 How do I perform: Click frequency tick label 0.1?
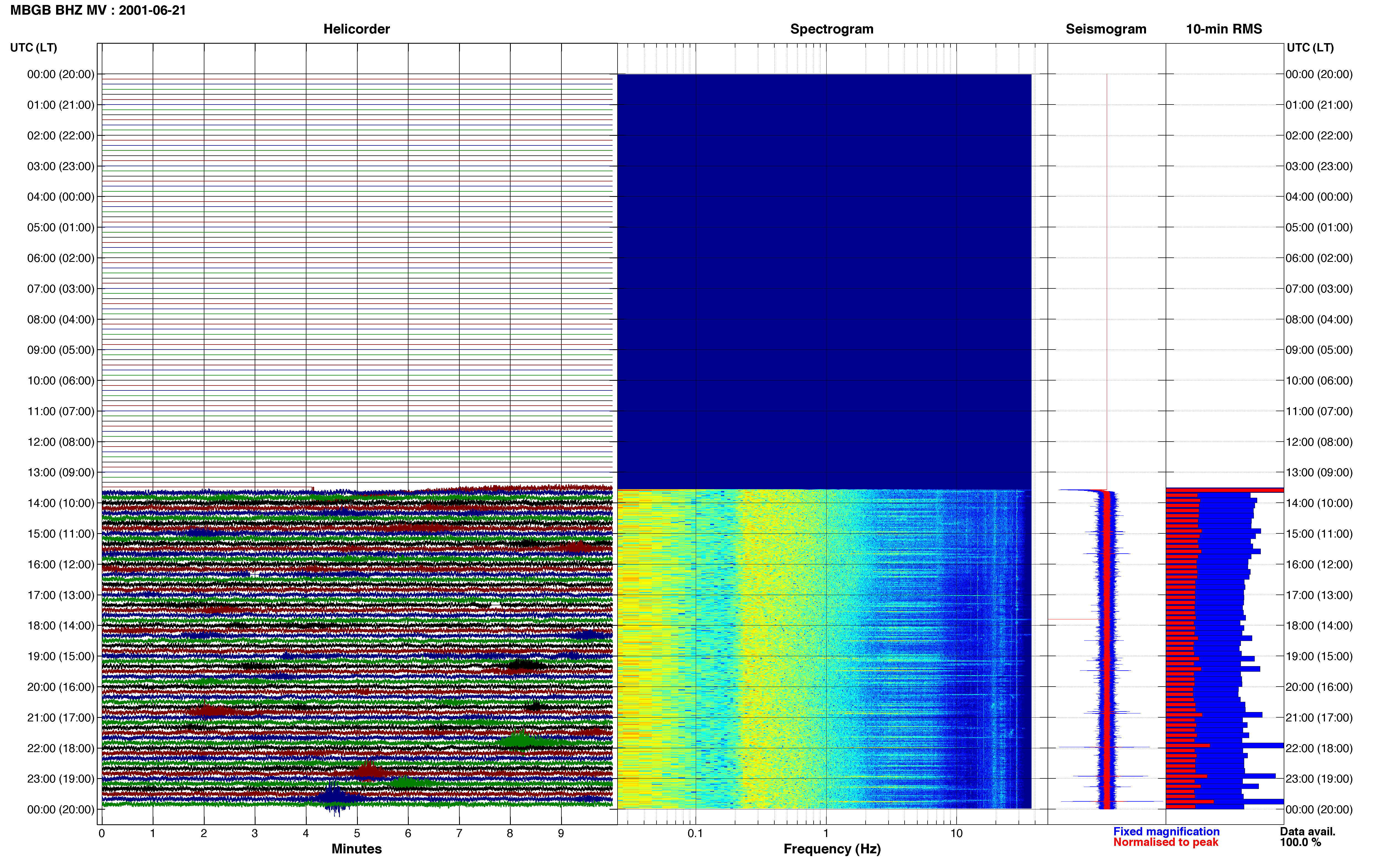click(x=695, y=833)
